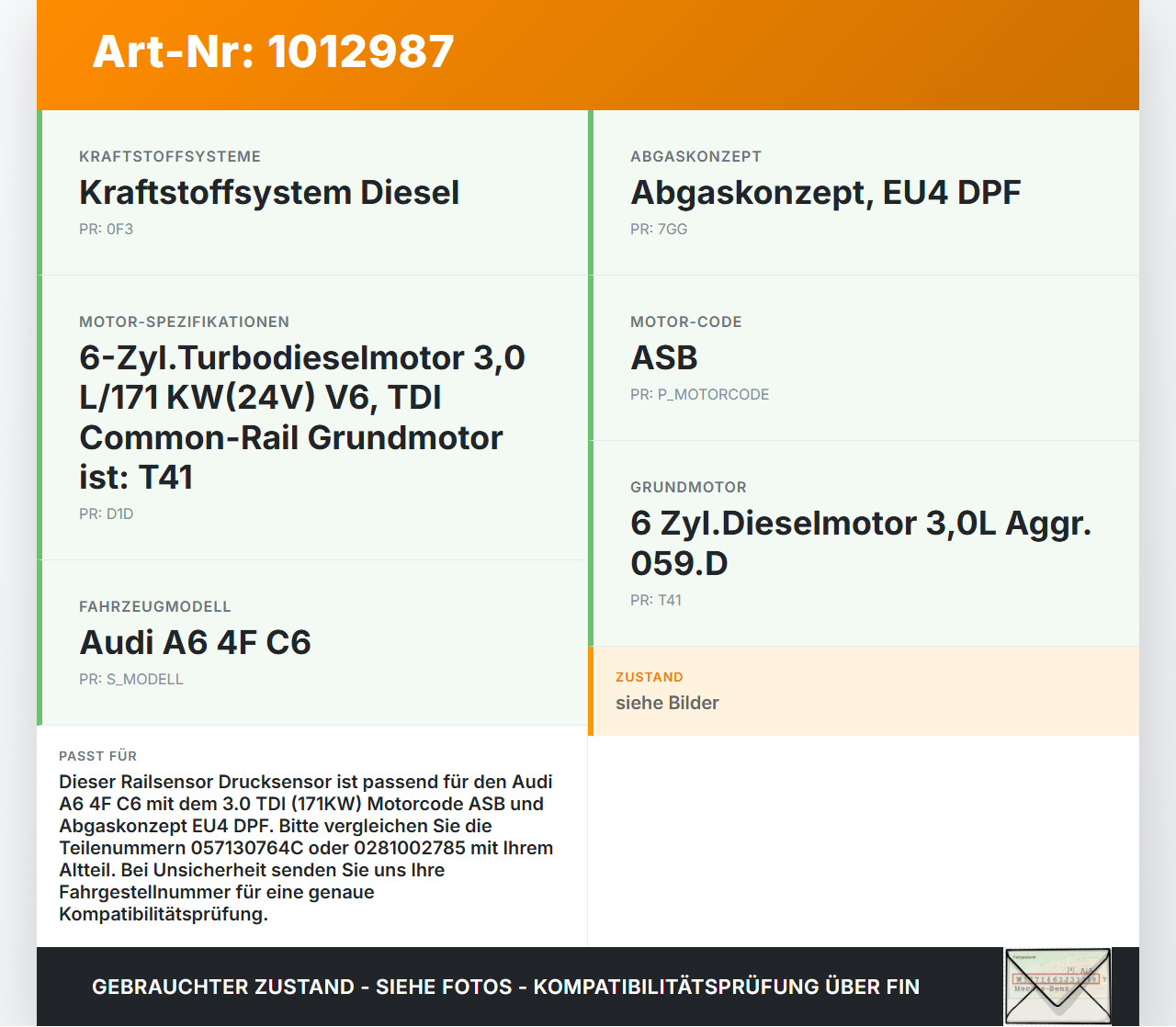Click the PR: D1D code label

pos(107,513)
